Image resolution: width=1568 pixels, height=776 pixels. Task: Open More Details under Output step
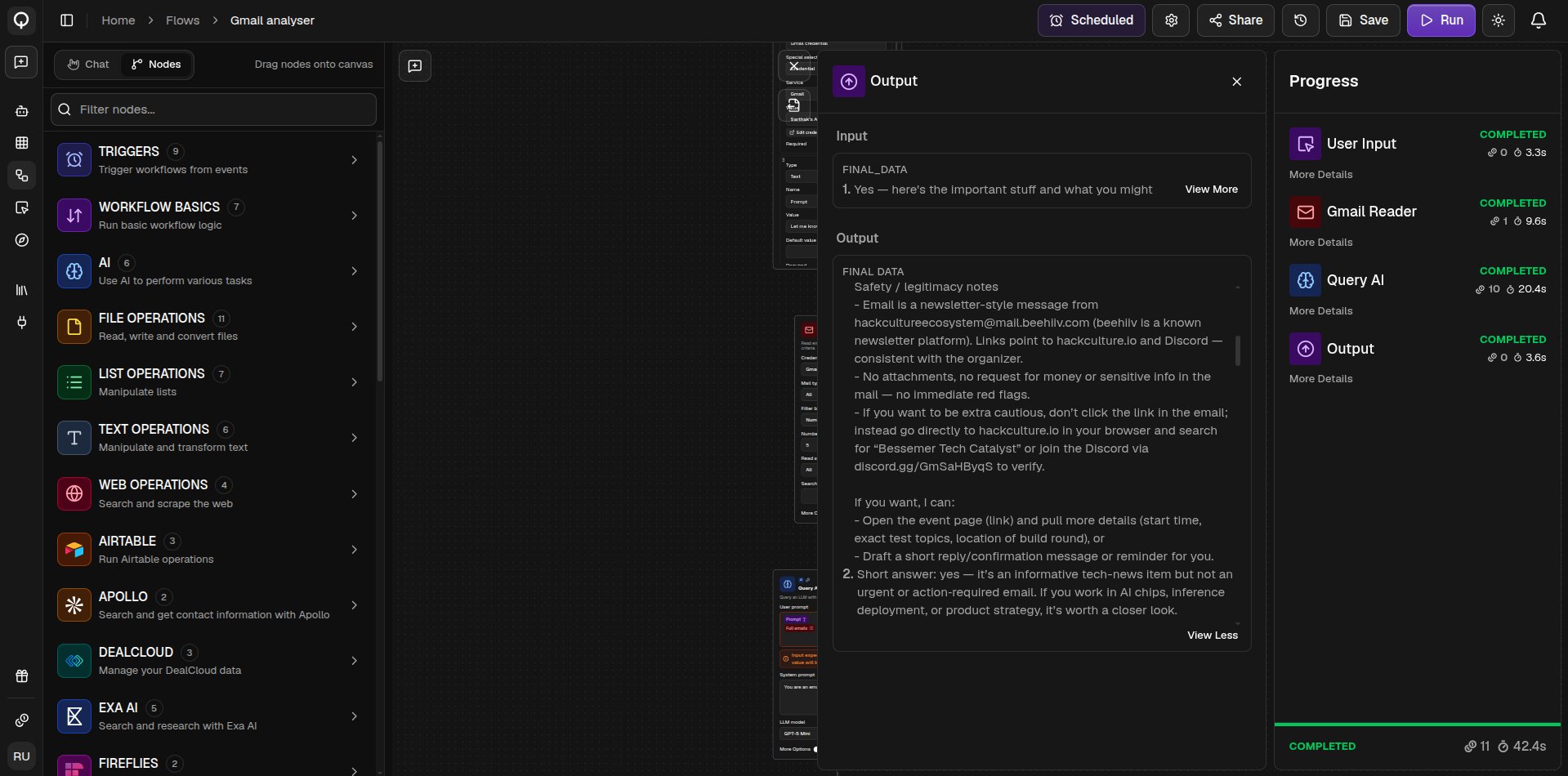[x=1320, y=379]
